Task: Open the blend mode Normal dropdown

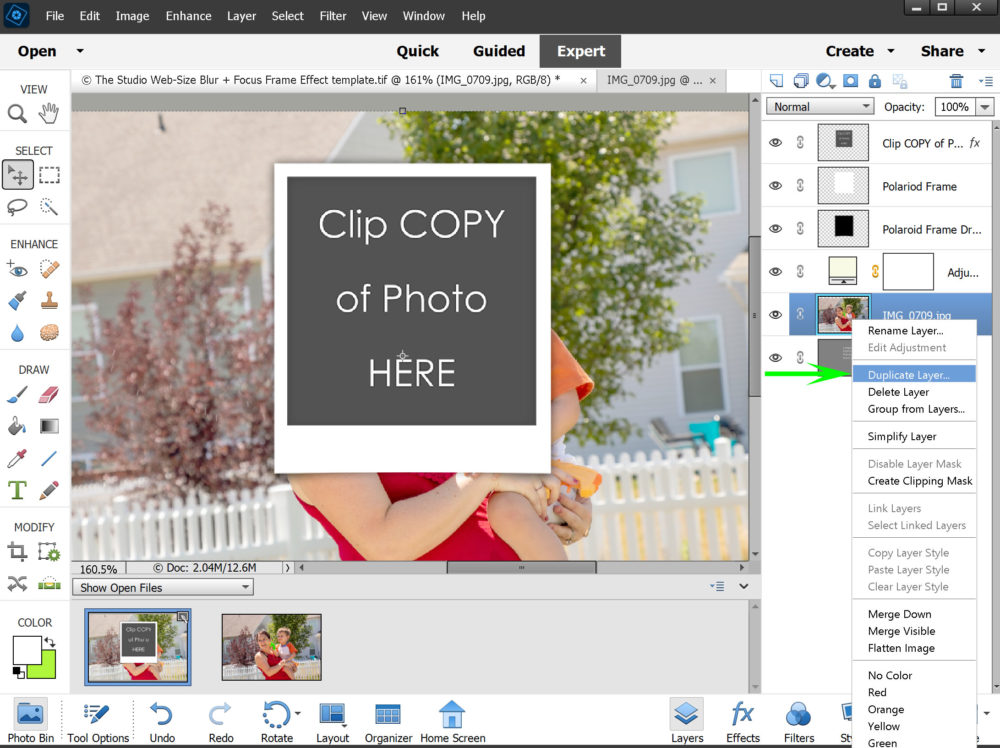Action: click(x=820, y=106)
